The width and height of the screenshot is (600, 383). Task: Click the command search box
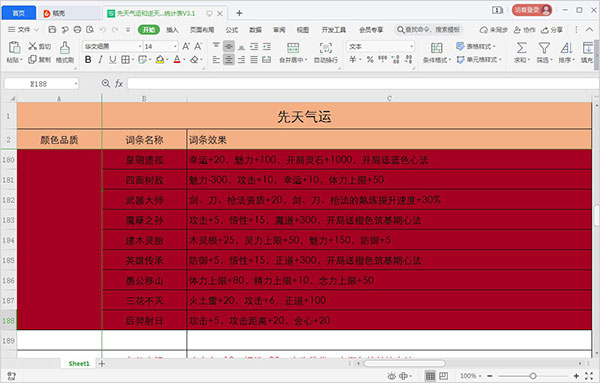click(x=429, y=29)
